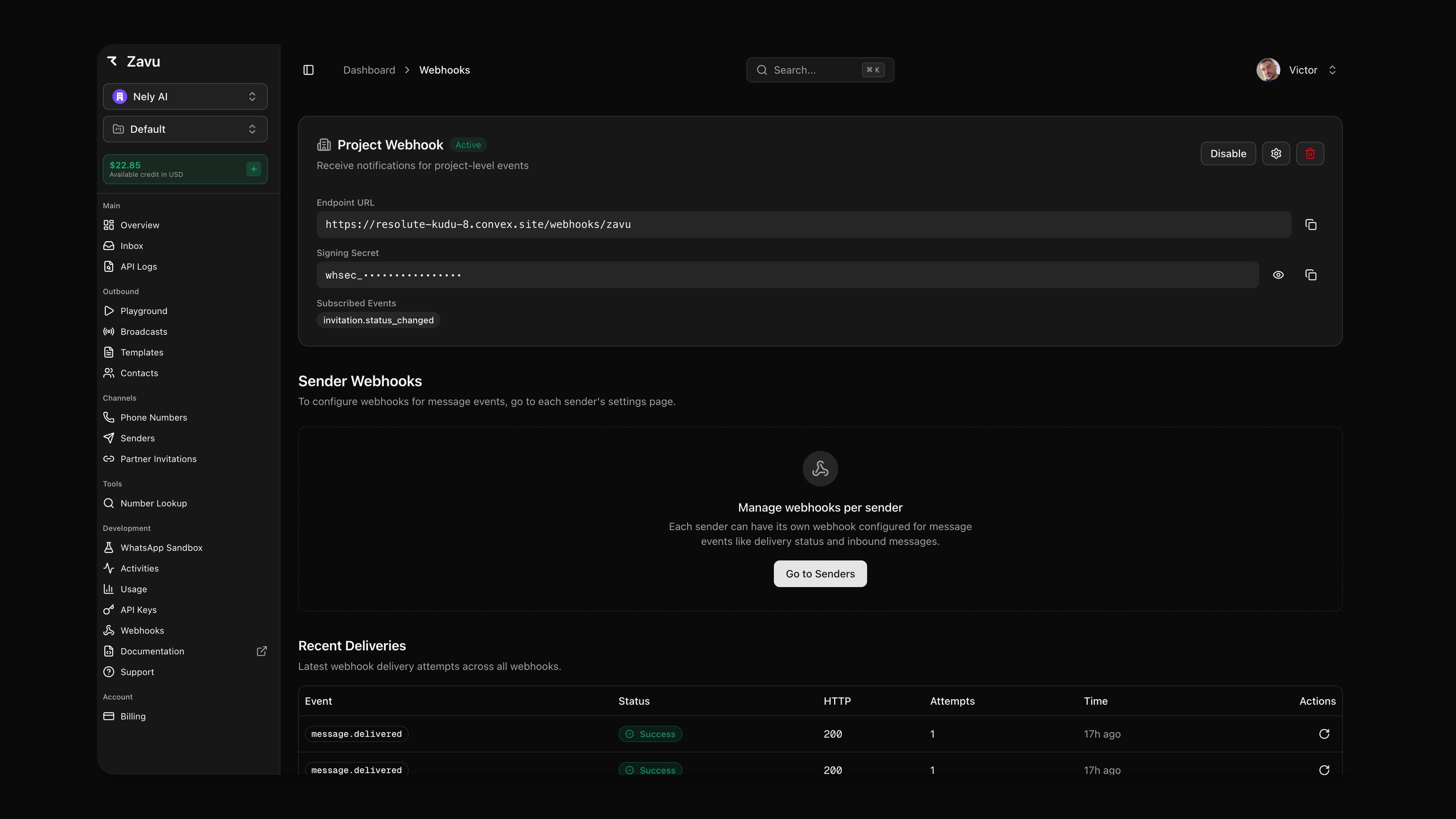Image resolution: width=1456 pixels, height=819 pixels.
Task: Add credit with the plus icon
Action: coord(254,169)
